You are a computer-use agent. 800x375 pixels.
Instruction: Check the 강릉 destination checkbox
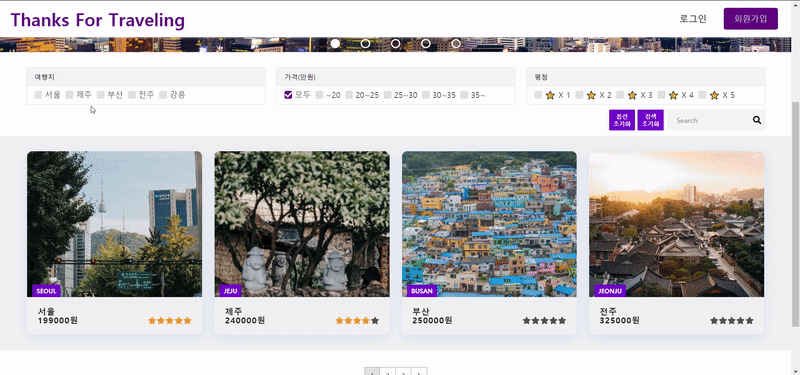pyautogui.click(x=163, y=95)
